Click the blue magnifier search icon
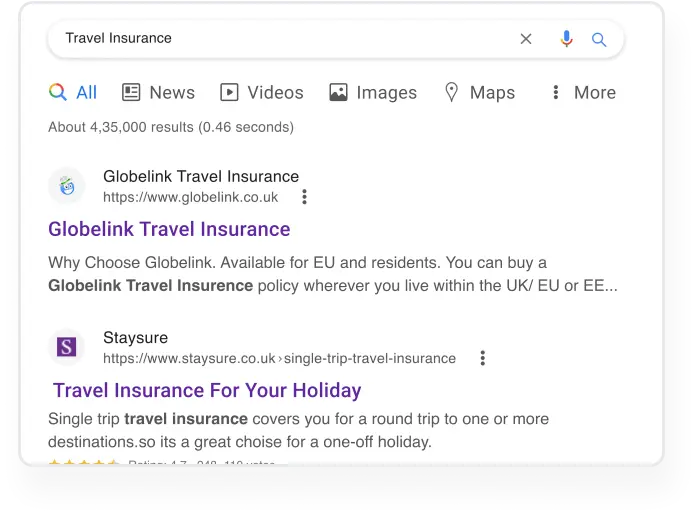697x516 pixels. [x=599, y=40]
